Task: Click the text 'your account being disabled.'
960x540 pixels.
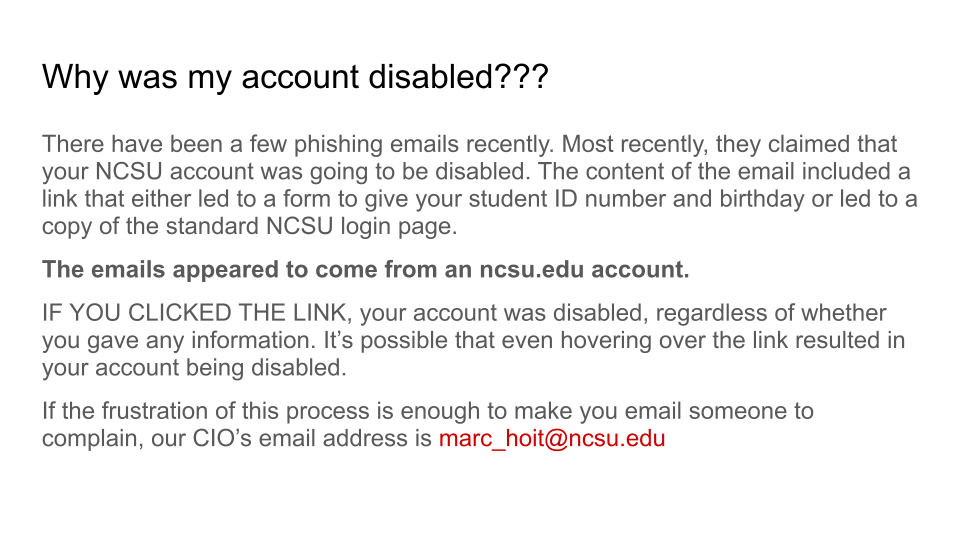Action: pyautogui.click(x=194, y=368)
